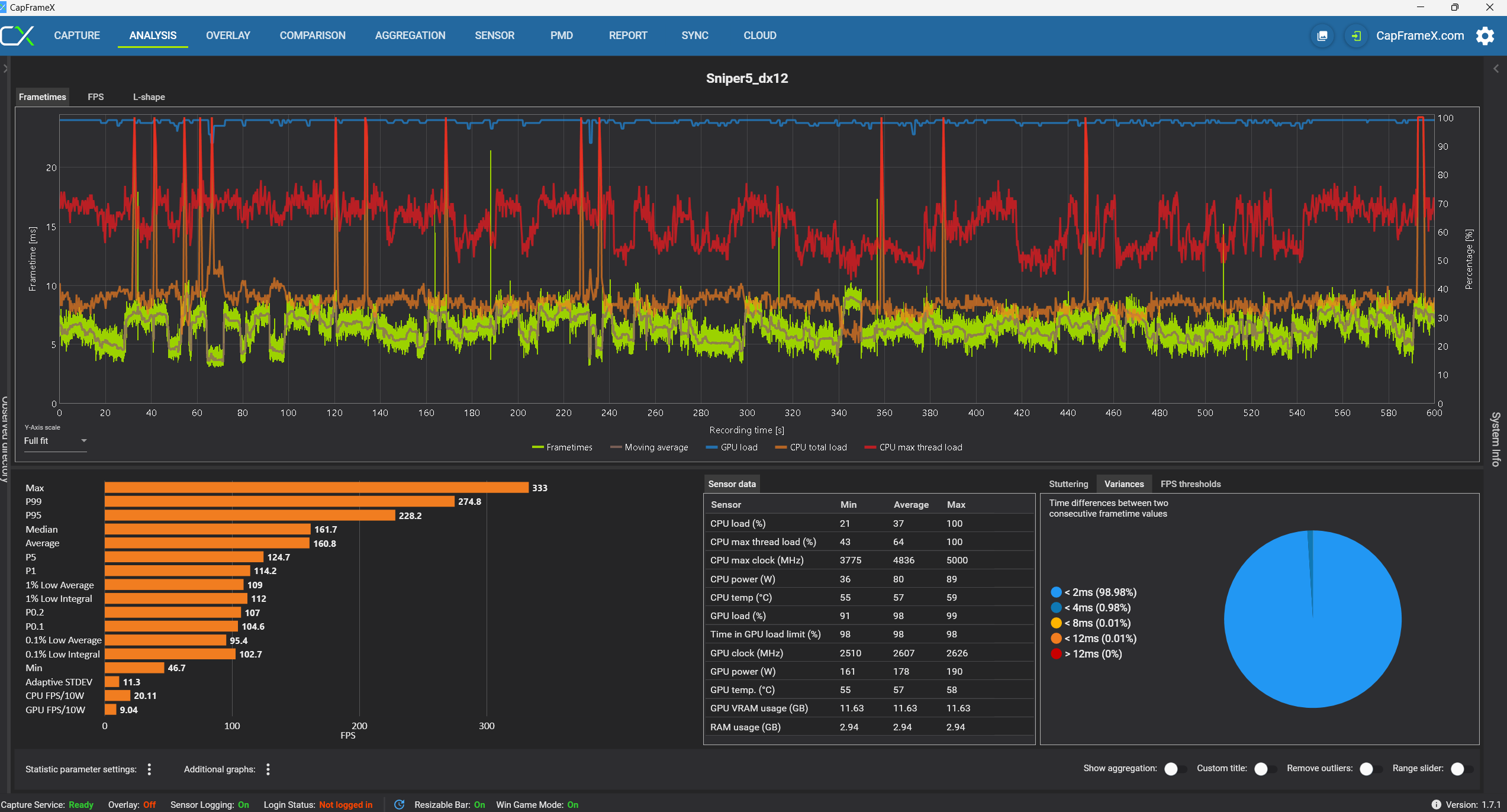Viewport: 1507px width, 812px height.
Task: Click the CapFrameX logo icon
Action: [x=18, y=36]
